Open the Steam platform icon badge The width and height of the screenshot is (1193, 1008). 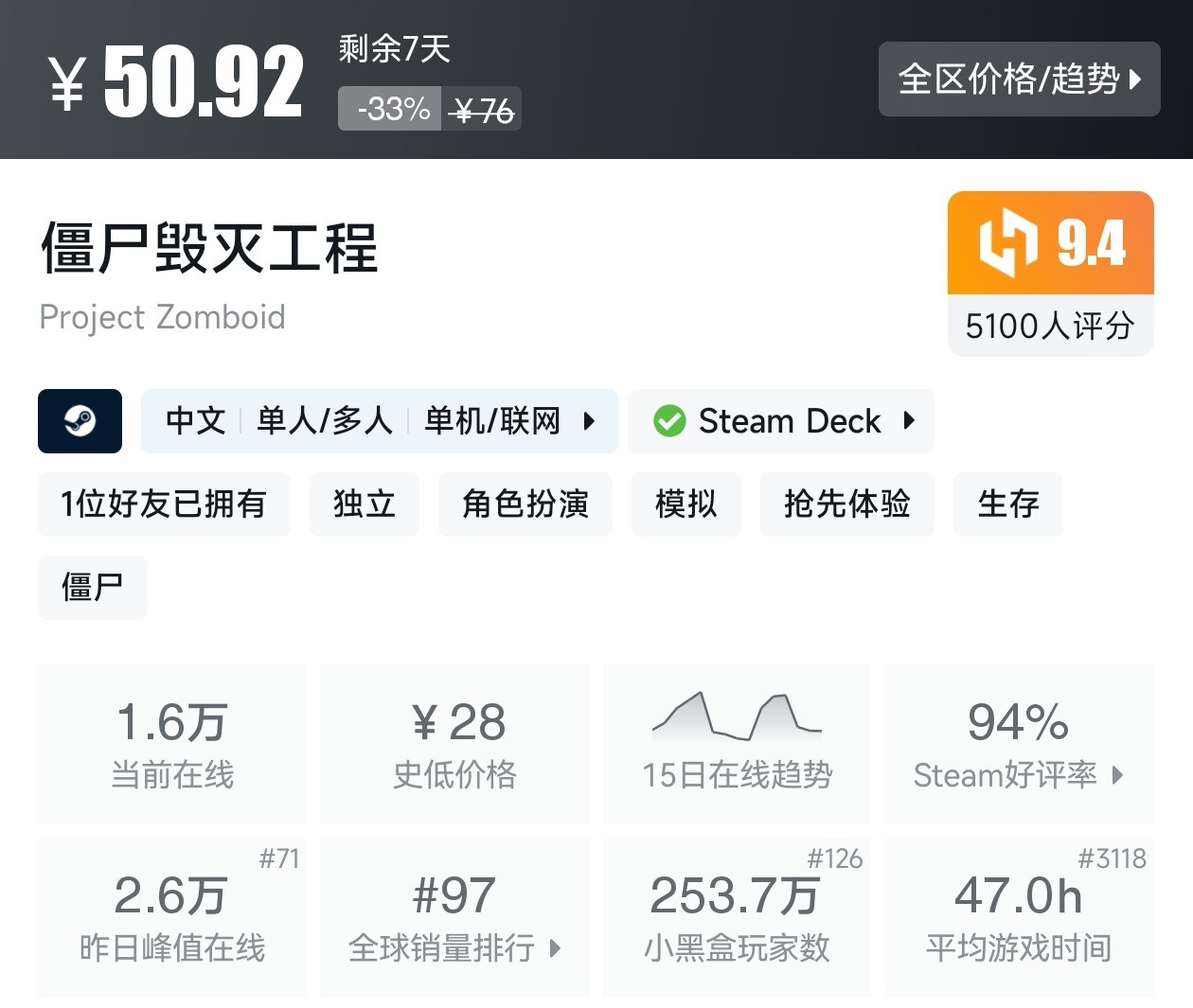tap(80, 421)
